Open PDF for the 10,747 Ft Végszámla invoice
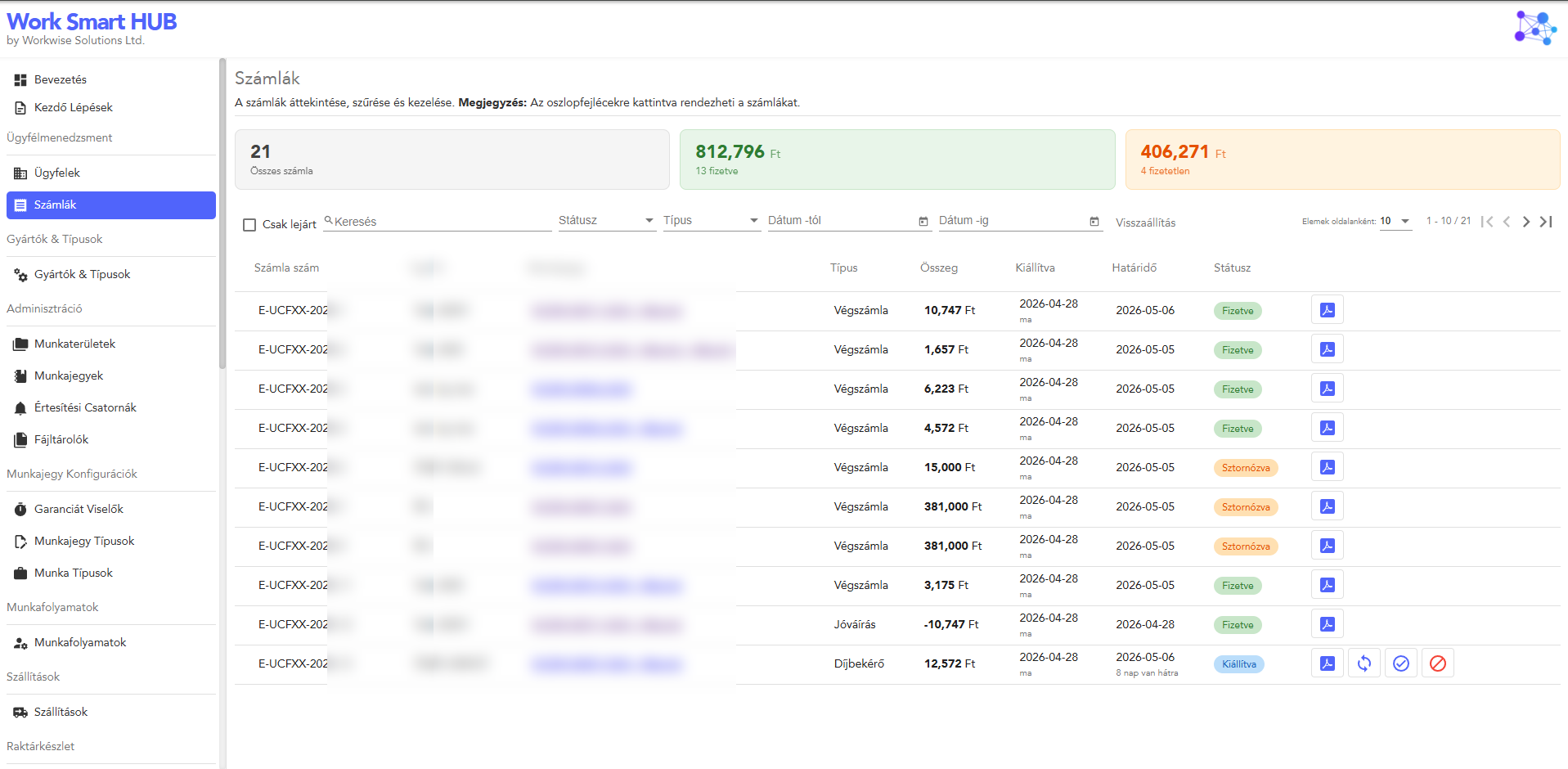 coord(1327,310)
